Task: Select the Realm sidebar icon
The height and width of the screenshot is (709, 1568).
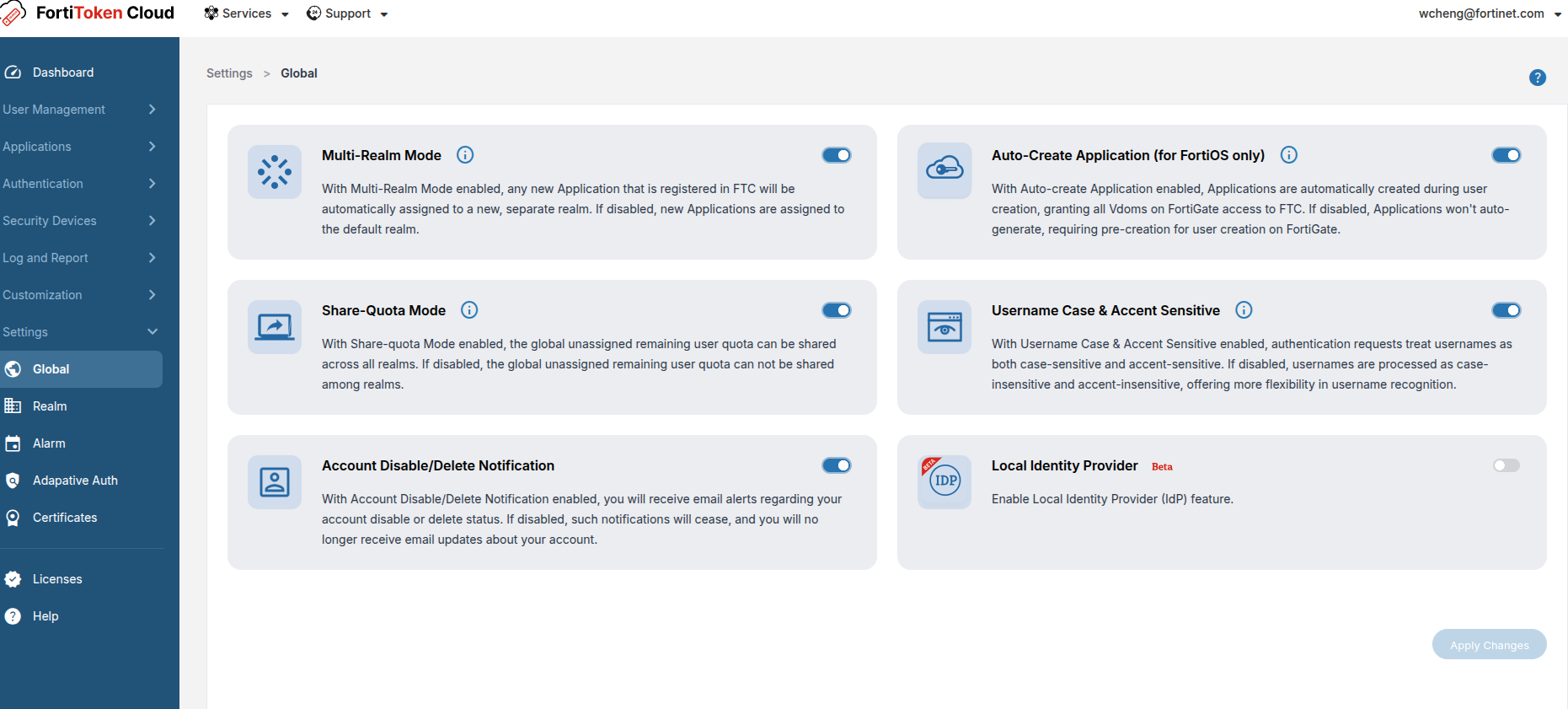Action: [13, 406]
